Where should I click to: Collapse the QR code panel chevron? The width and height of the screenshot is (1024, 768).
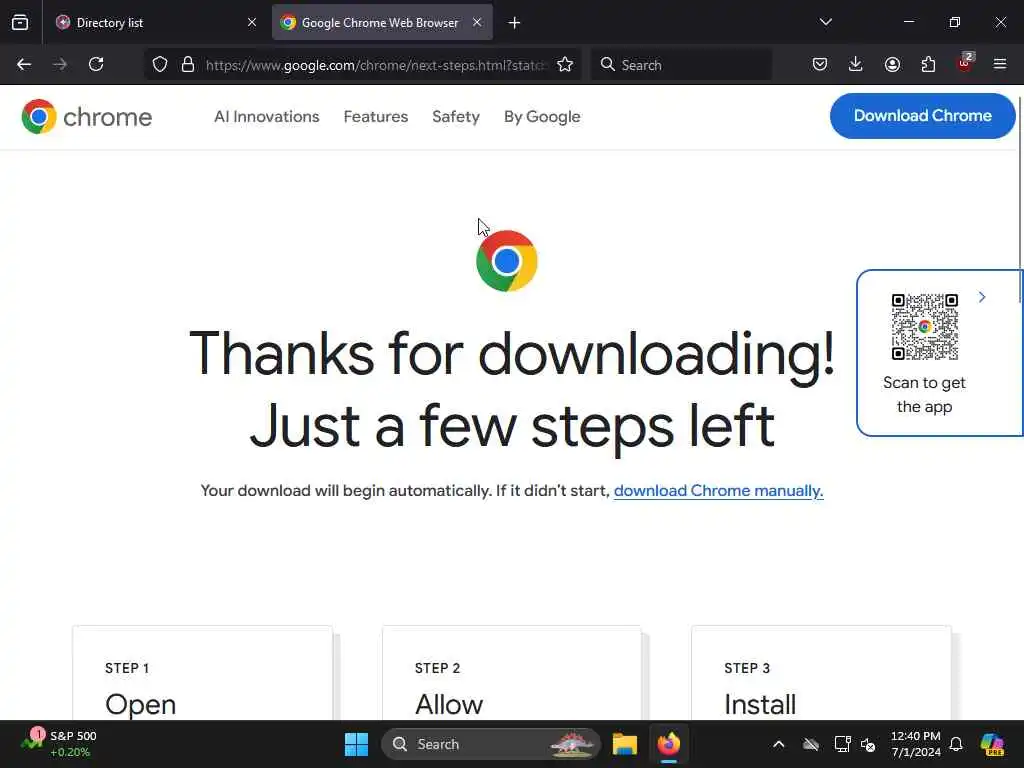click(x=982, y=297)
